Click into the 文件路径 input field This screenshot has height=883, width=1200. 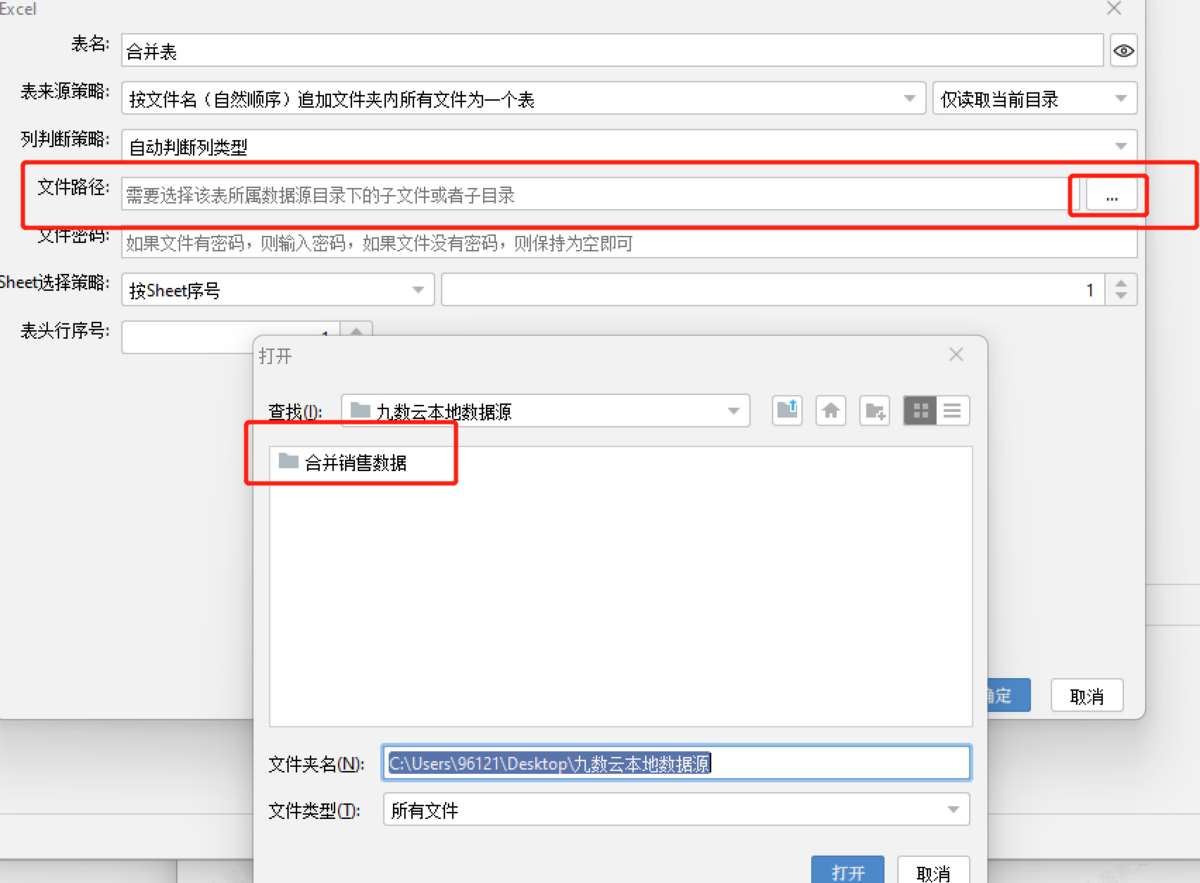[x=601, y=195]
